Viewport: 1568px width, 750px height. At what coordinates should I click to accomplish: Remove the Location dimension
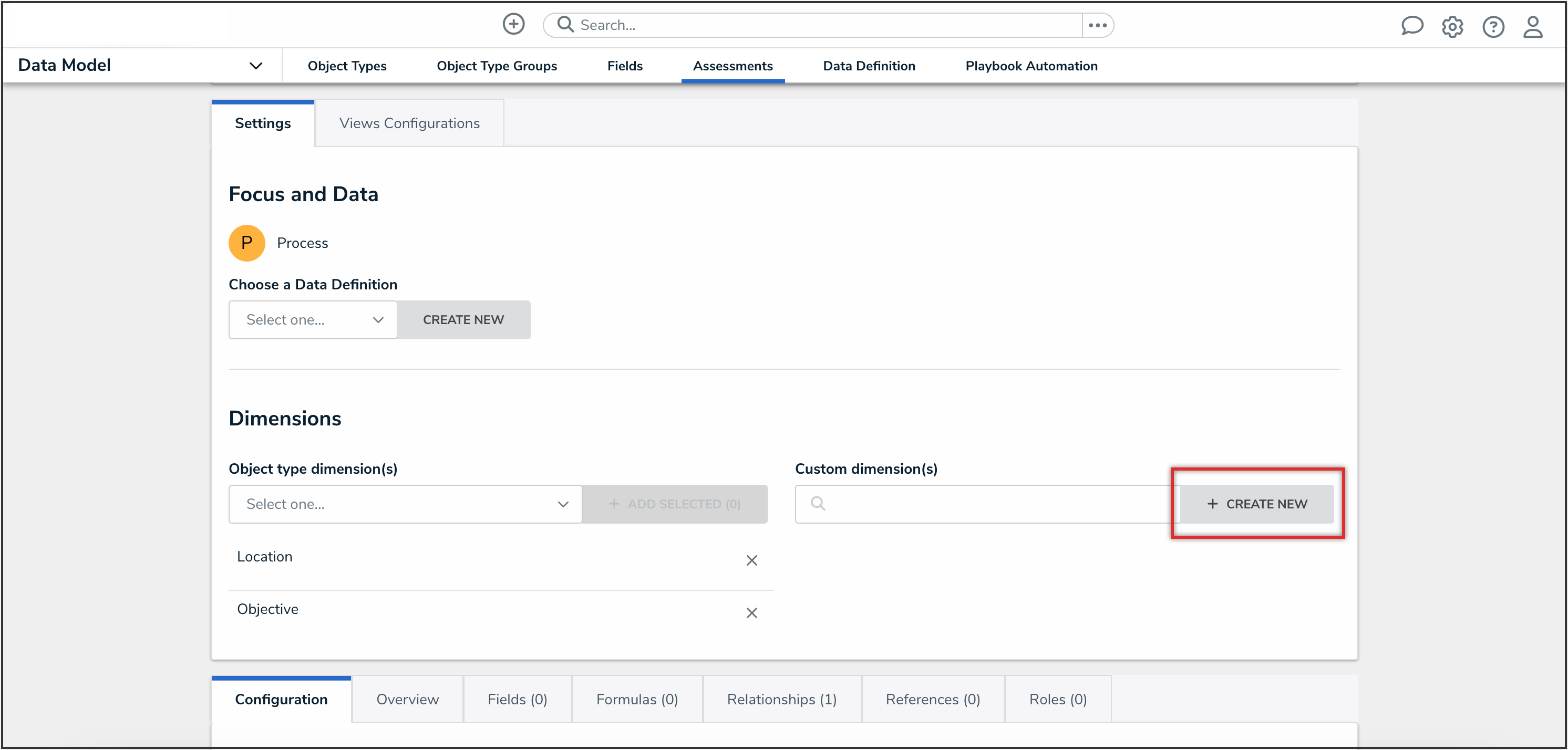[x=752, y=560]
